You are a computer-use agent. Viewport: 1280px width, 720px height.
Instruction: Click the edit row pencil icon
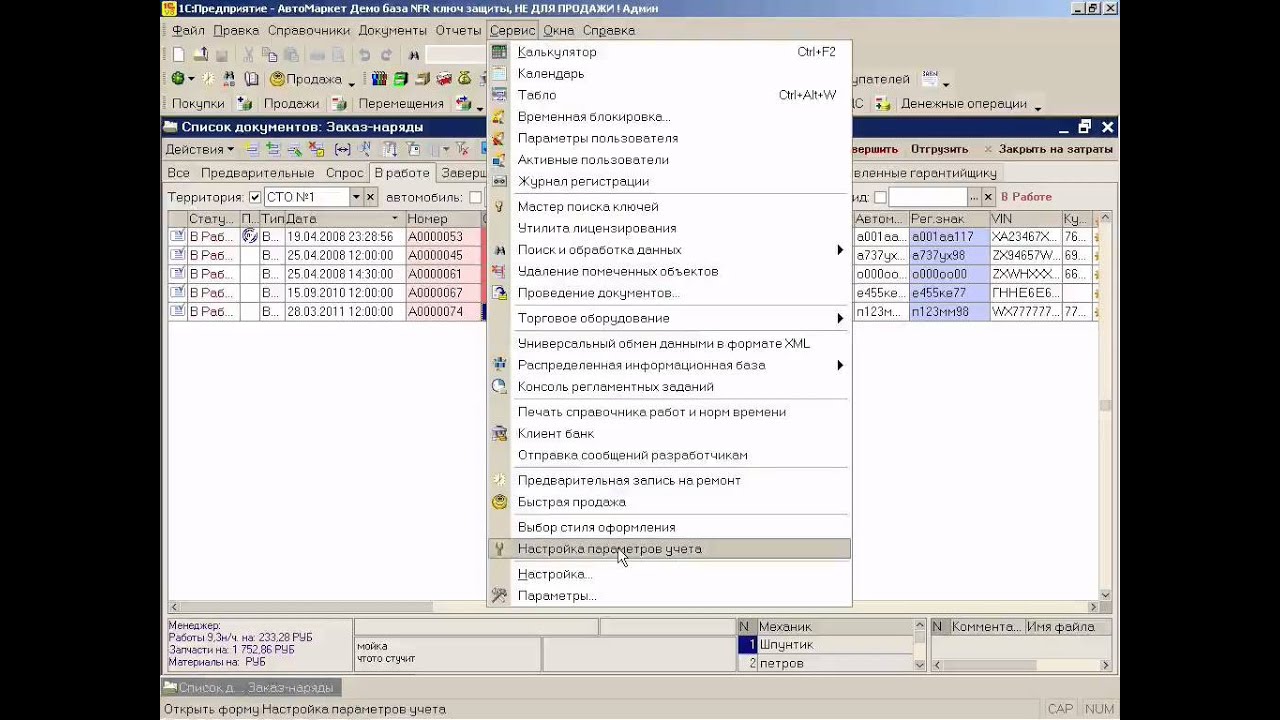[x=294, y=149]
